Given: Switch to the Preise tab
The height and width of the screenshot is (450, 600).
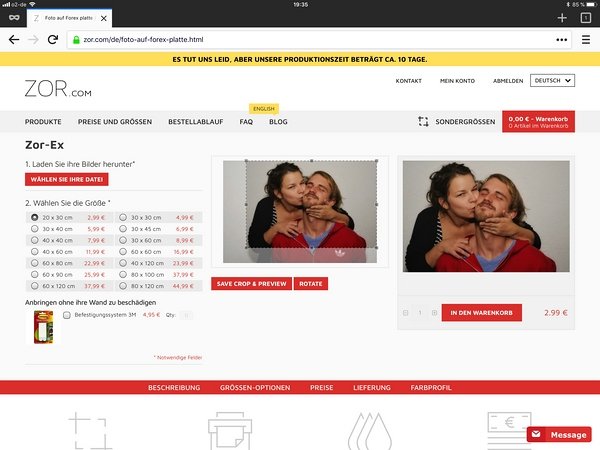Looking at the screenshot, I should click(x=321, y=388).
